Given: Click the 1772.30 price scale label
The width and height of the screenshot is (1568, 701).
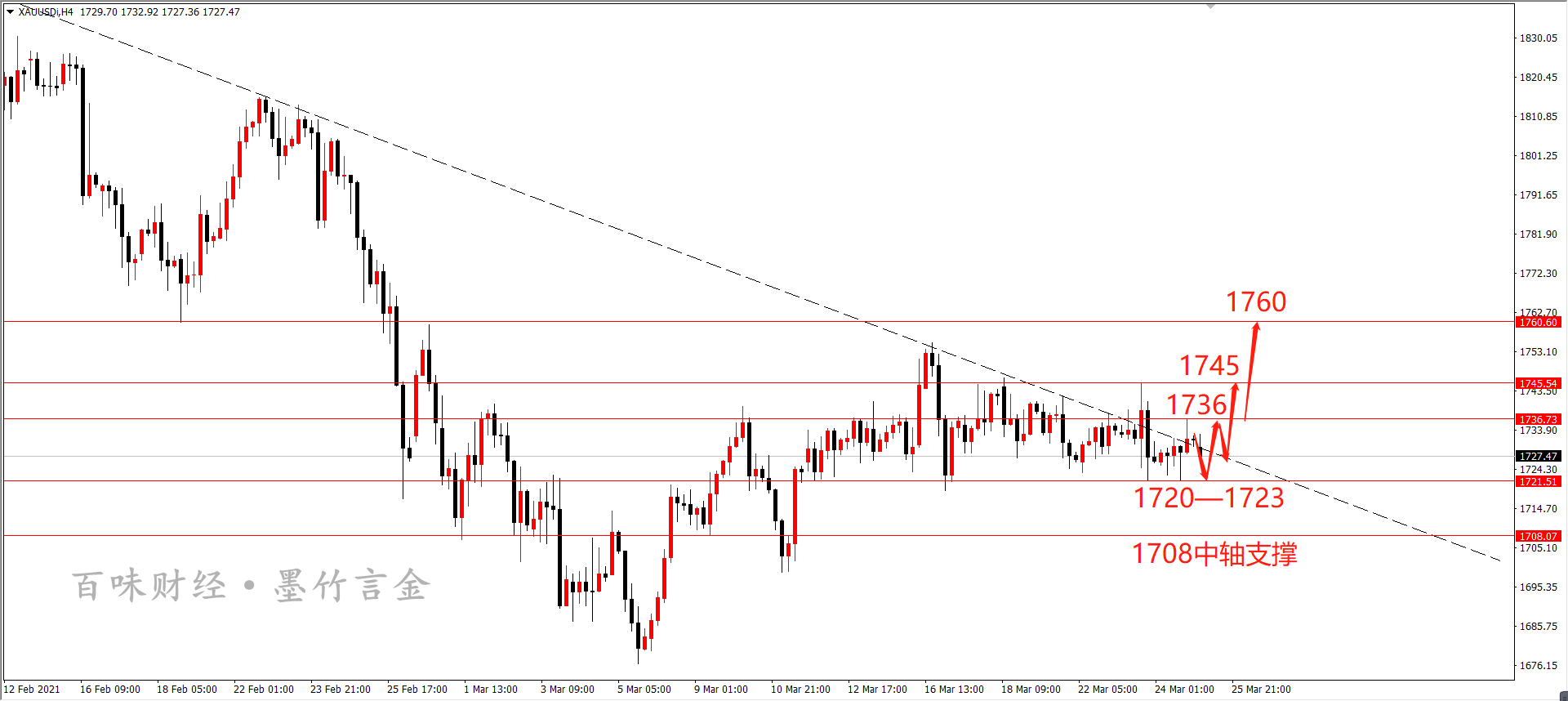Looking at the screenshot, I should 1538,274.
